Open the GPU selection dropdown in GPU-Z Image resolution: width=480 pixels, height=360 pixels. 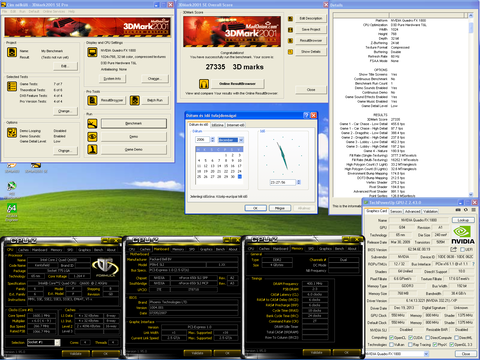pyautogui.click(x=426, y=353)
